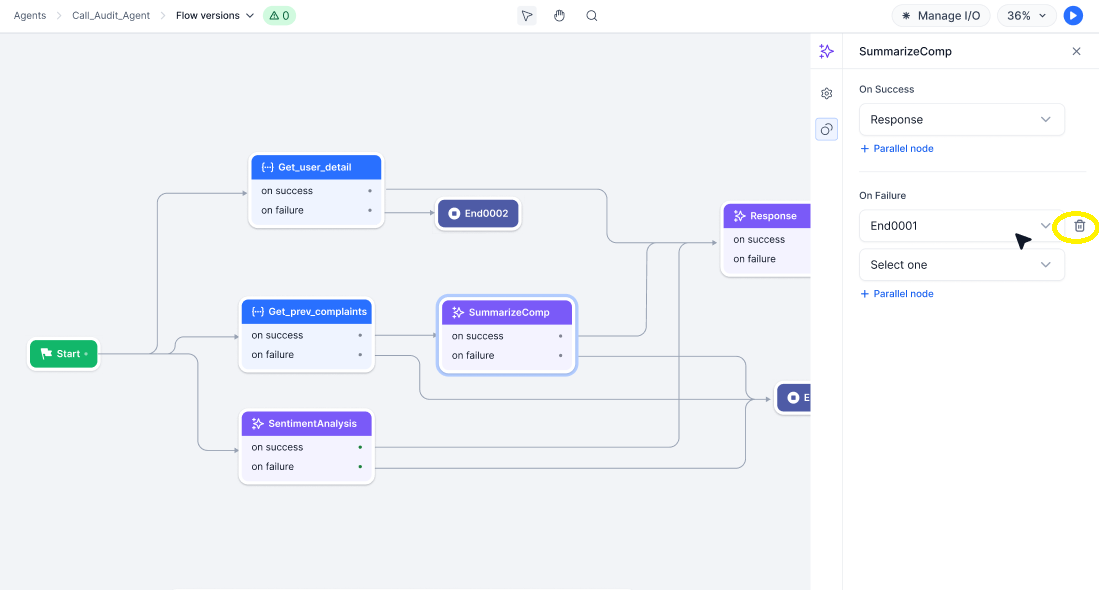Navigate to Call_Audit_Agent breadcrumb
1099x590 pixels.
[x=110, y=16]
